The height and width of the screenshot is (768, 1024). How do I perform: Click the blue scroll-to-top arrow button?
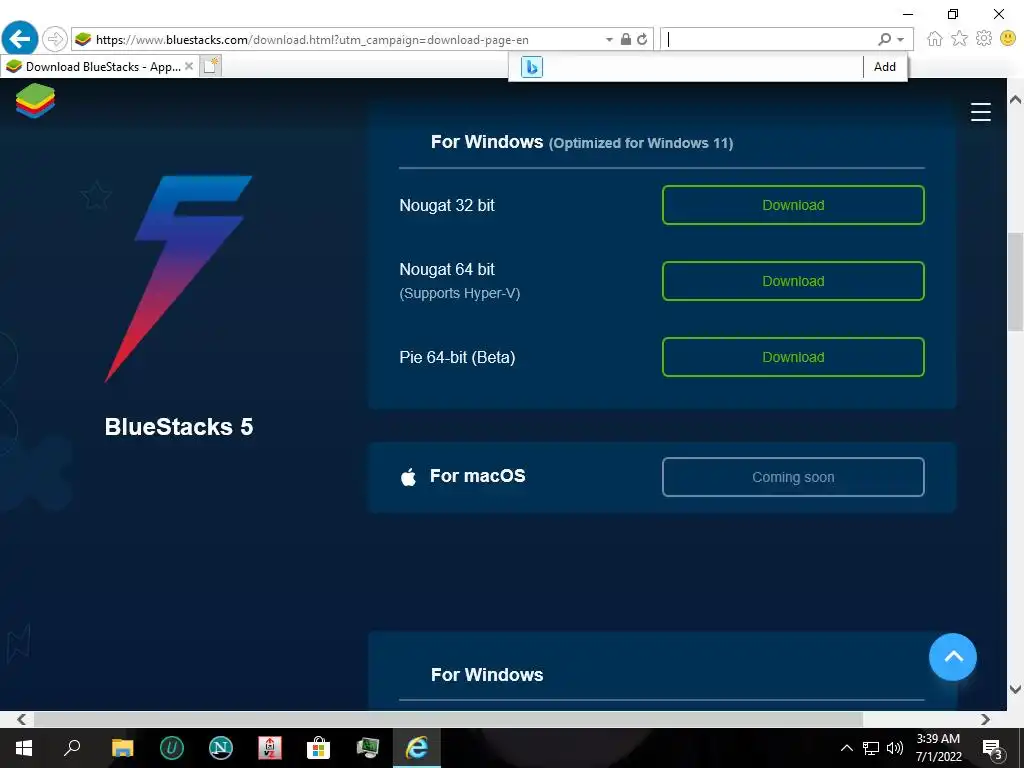coord(953,657)
